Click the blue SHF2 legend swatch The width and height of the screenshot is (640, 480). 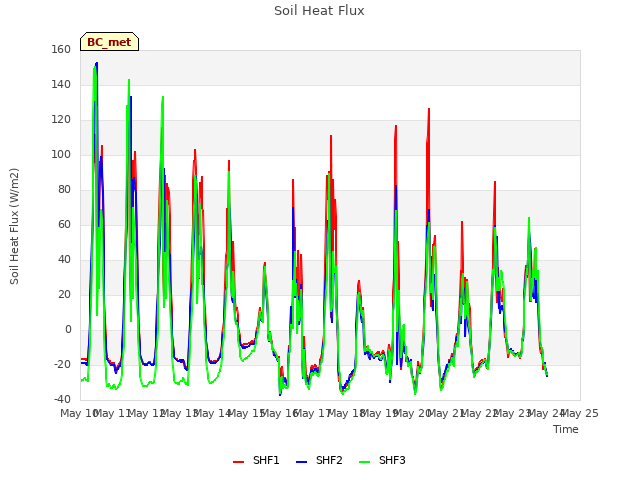[301, 462]
